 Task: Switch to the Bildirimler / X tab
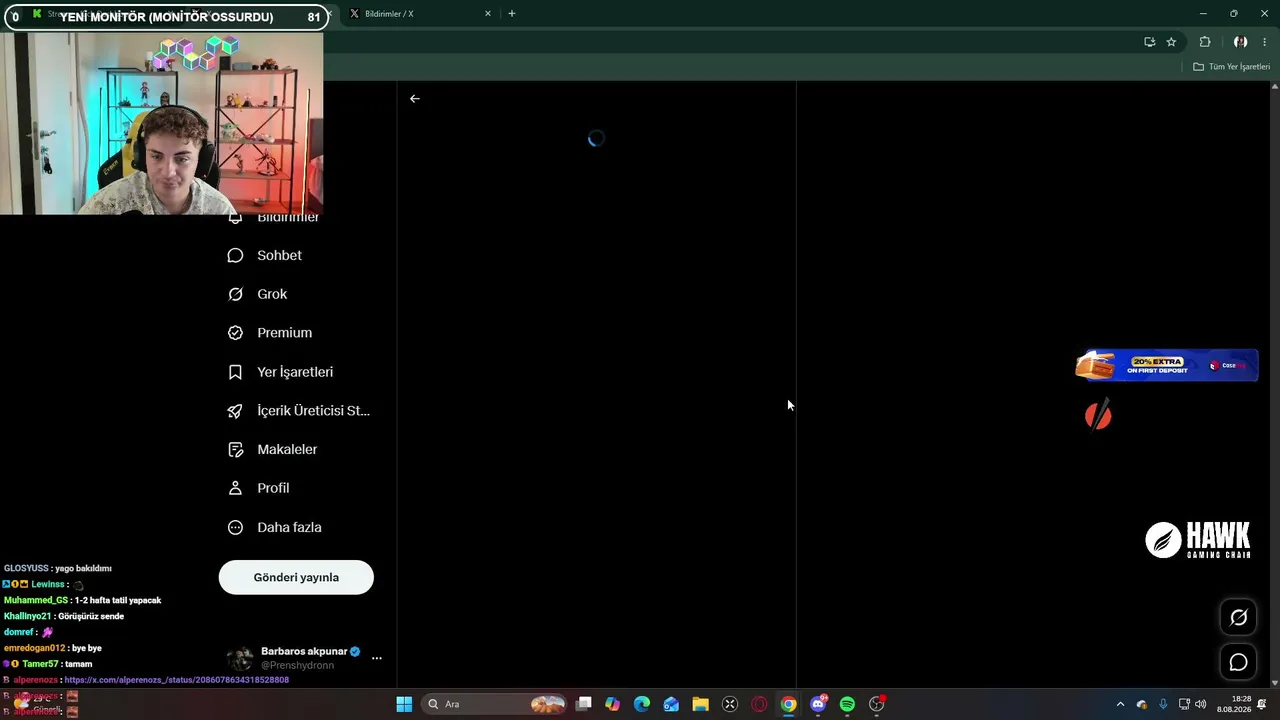point(420,14)
